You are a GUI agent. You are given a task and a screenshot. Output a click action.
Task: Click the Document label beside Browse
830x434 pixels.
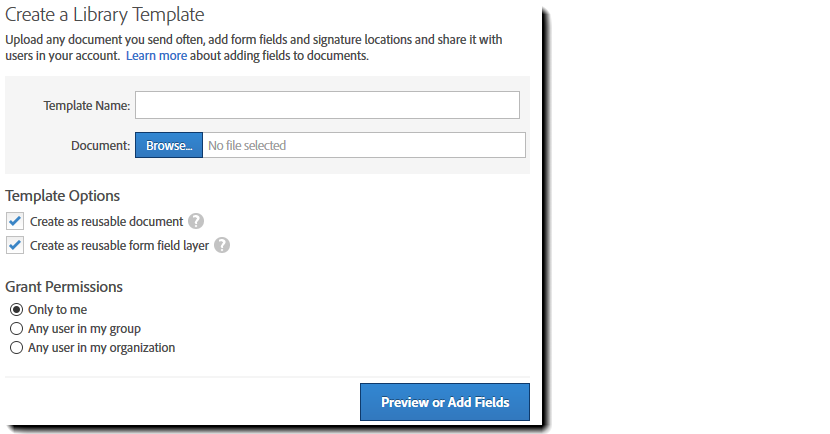pos(100,146)
